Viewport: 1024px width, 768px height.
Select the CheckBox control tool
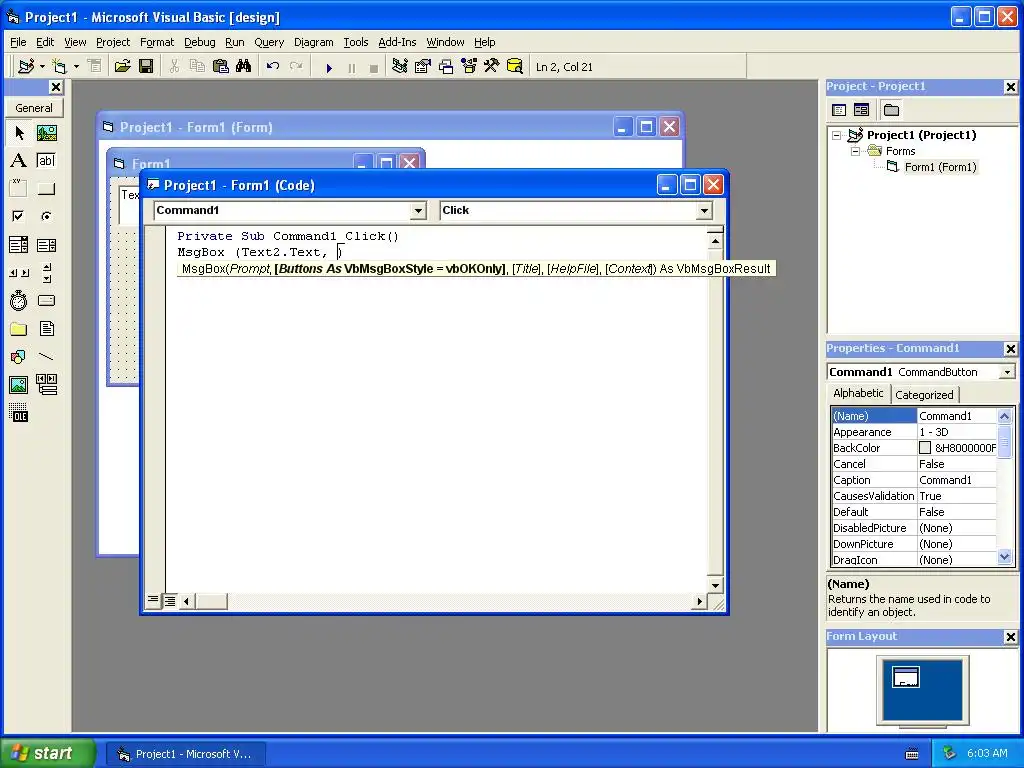[19, 216]
